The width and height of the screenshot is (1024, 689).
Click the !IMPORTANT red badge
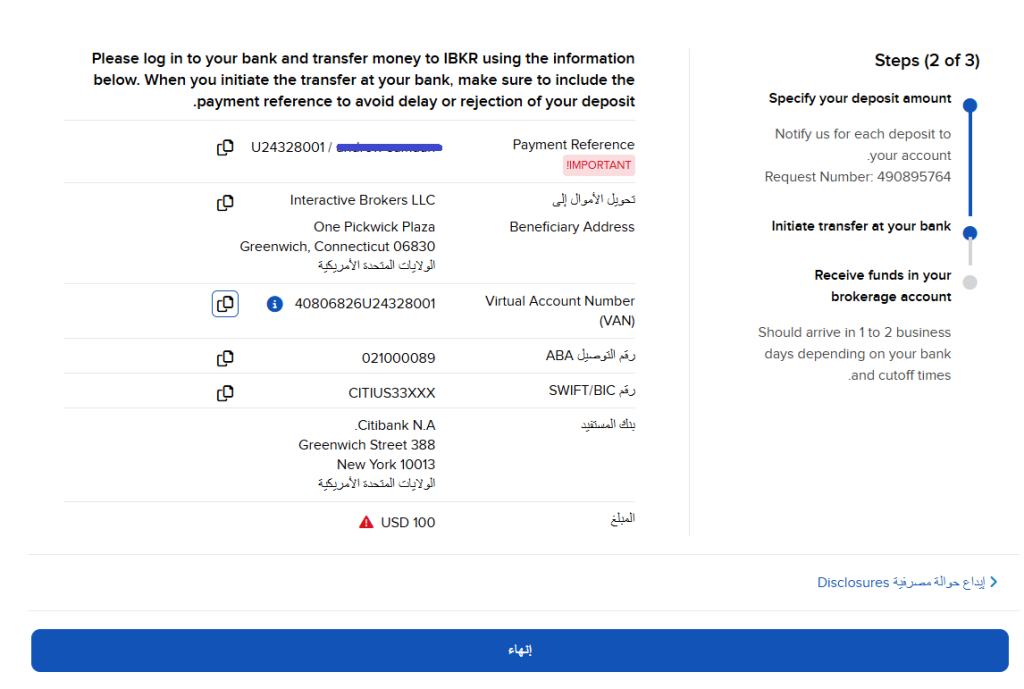[x=599, y=165]
